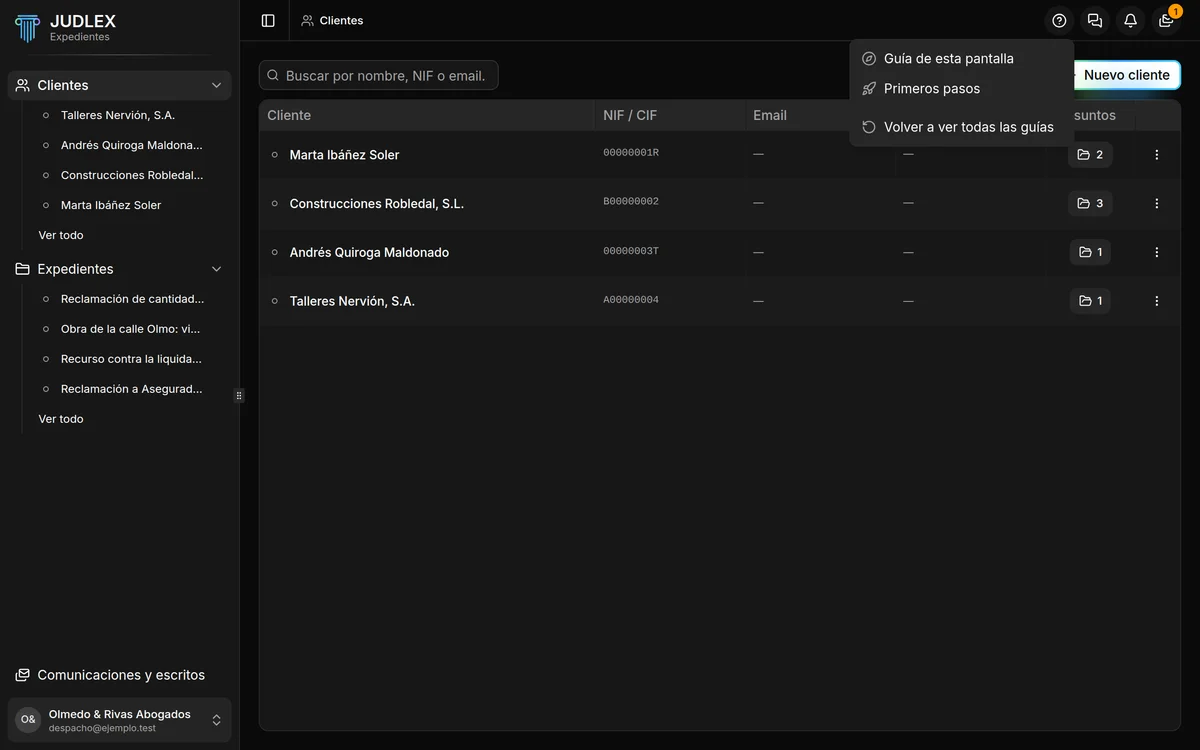Open the Olmedo & Rivas Abogados account switcher

(120, 720)
